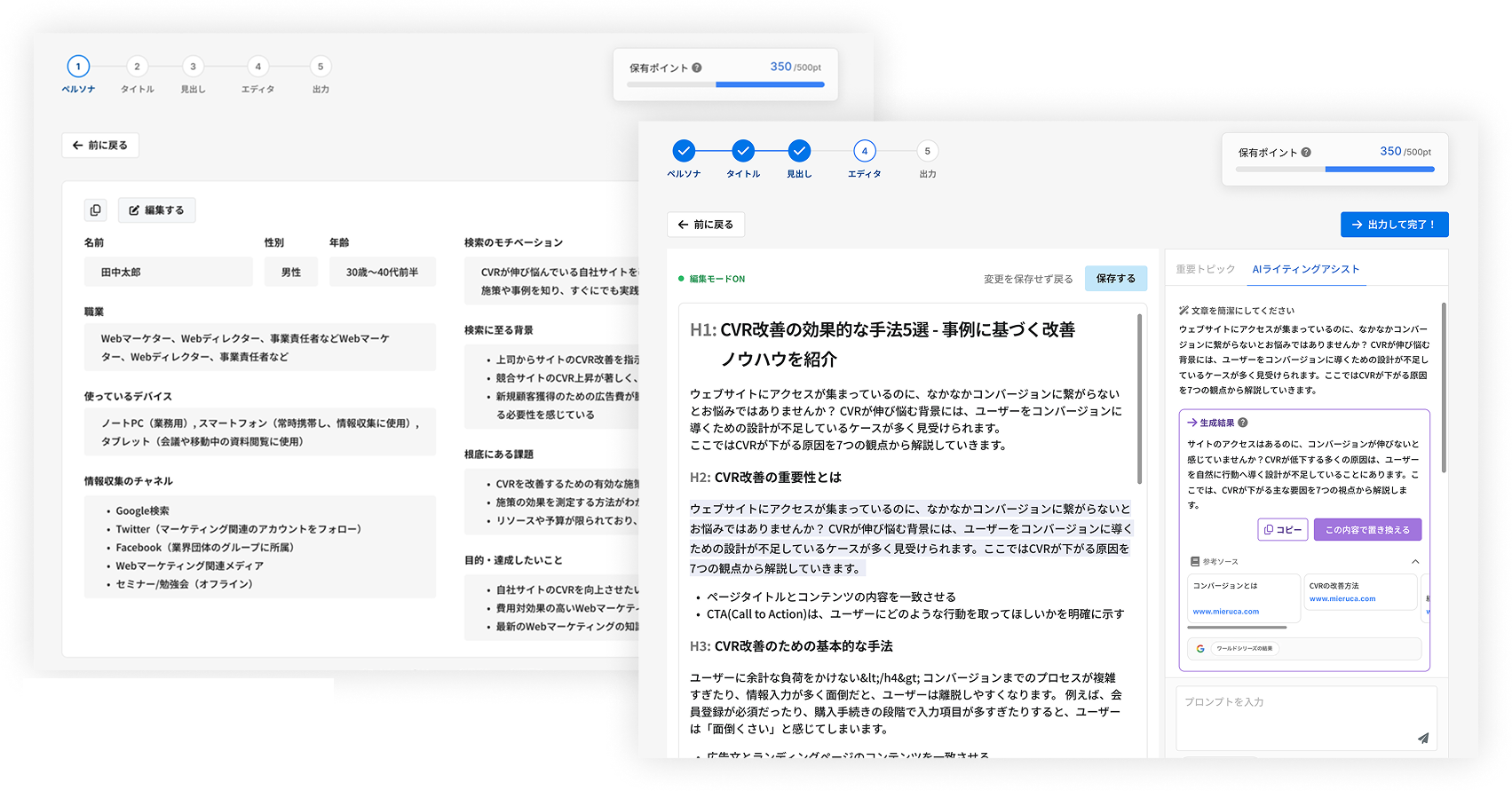
Task: Click the send arrow icon in the prompt box
Action: pos(1422,738)
